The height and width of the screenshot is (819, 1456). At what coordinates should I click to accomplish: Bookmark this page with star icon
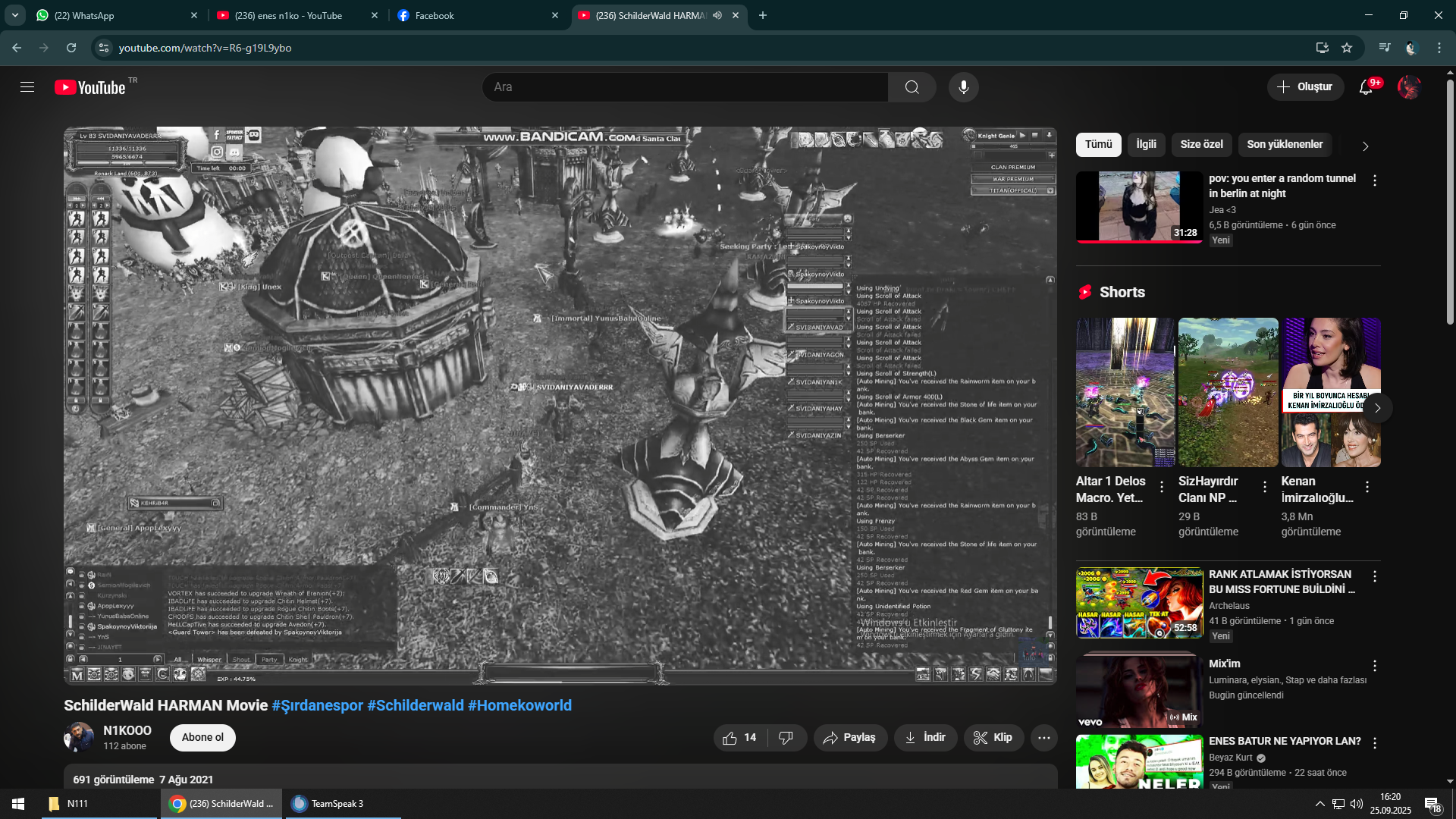tap(1347, 48)
